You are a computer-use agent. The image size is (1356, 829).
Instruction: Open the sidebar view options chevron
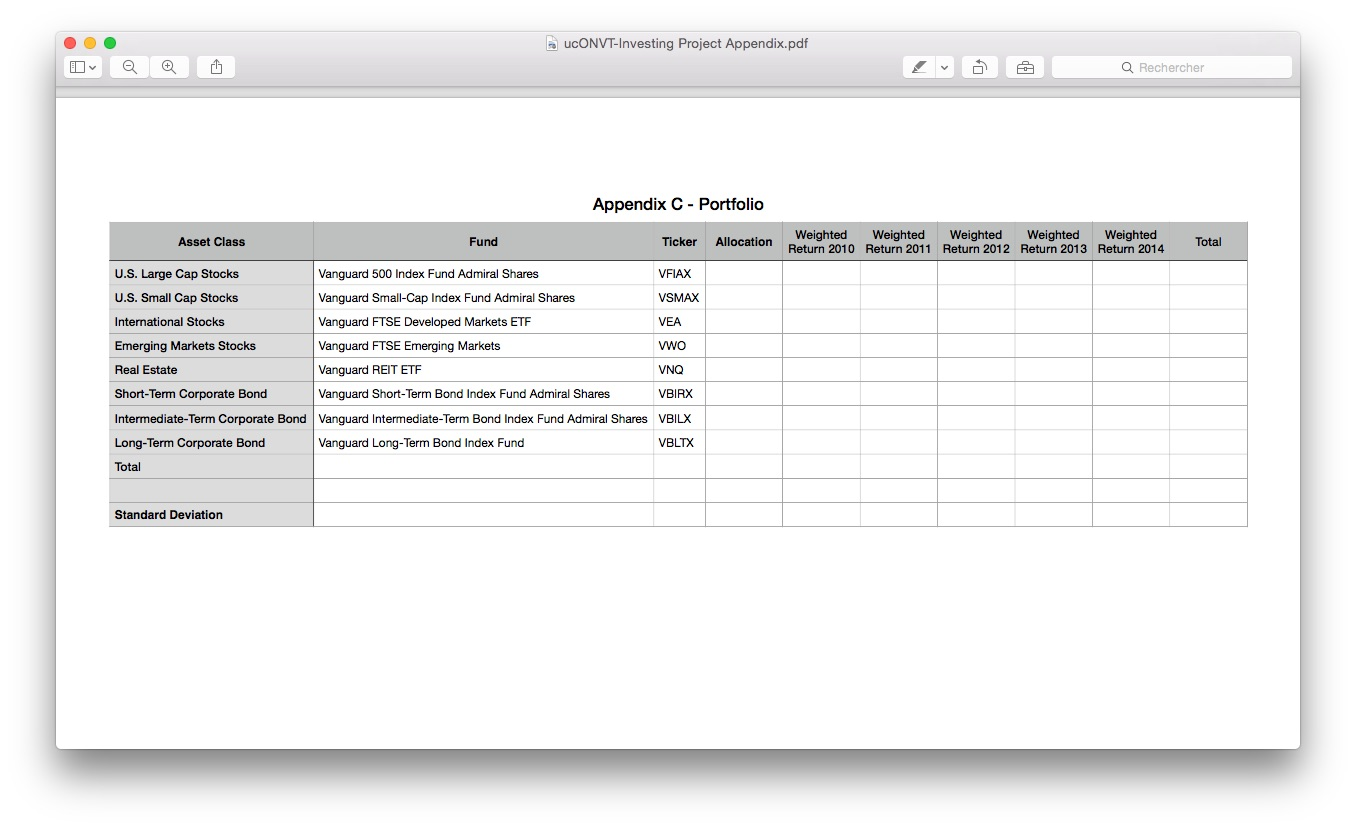coord(93,66)
